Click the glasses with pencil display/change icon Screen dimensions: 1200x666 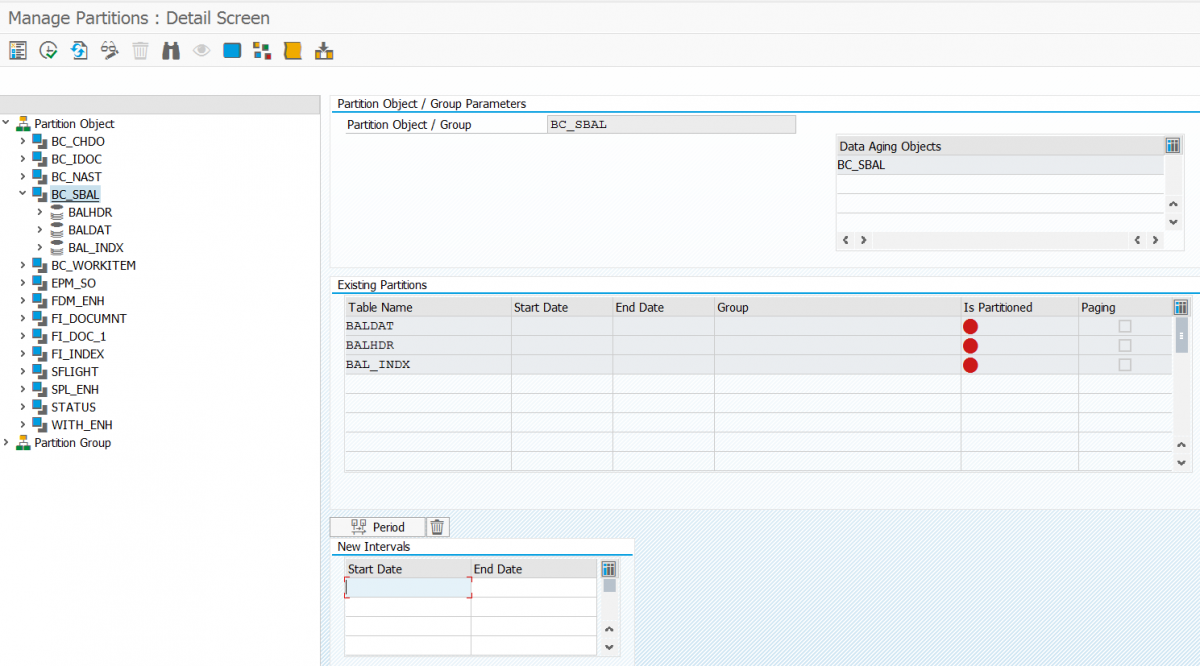(x=110, y=50)
